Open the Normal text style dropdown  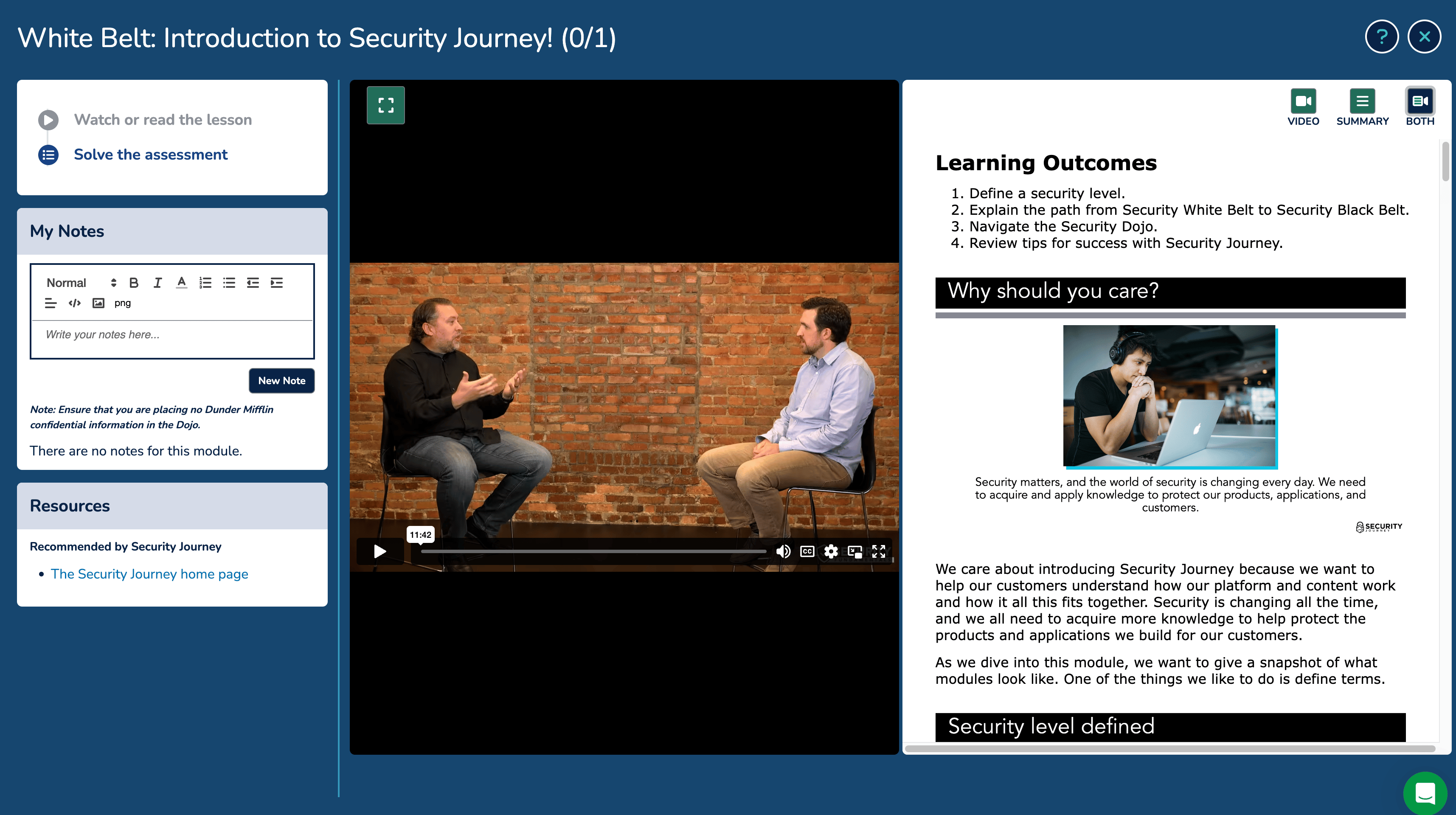click(81, 283)
